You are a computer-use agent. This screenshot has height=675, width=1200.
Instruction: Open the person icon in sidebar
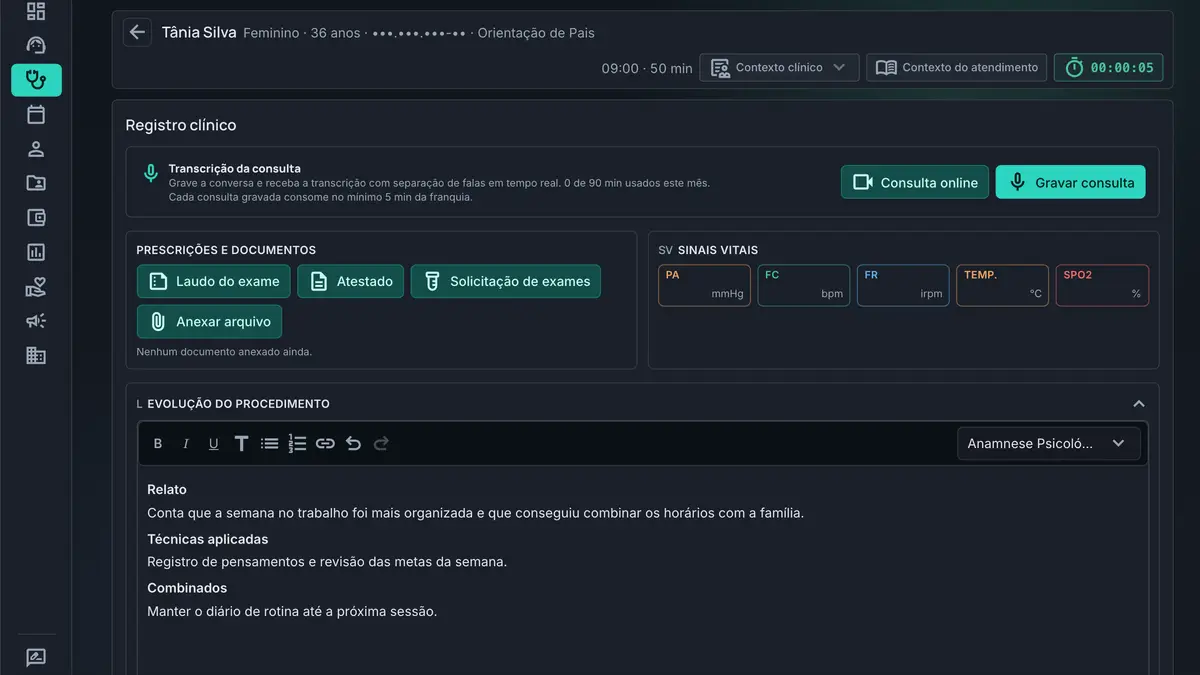(x=36, y=149)
